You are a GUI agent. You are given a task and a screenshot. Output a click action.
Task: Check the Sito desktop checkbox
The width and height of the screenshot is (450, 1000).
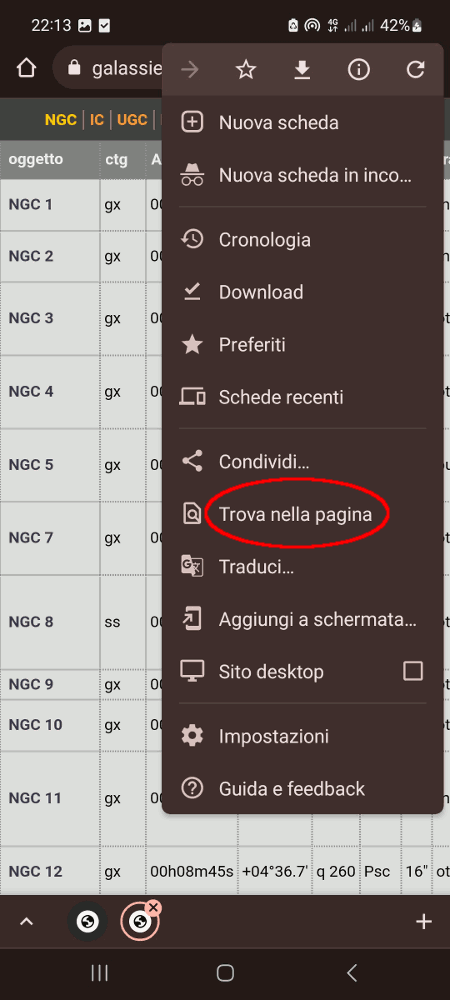point(413,671)
